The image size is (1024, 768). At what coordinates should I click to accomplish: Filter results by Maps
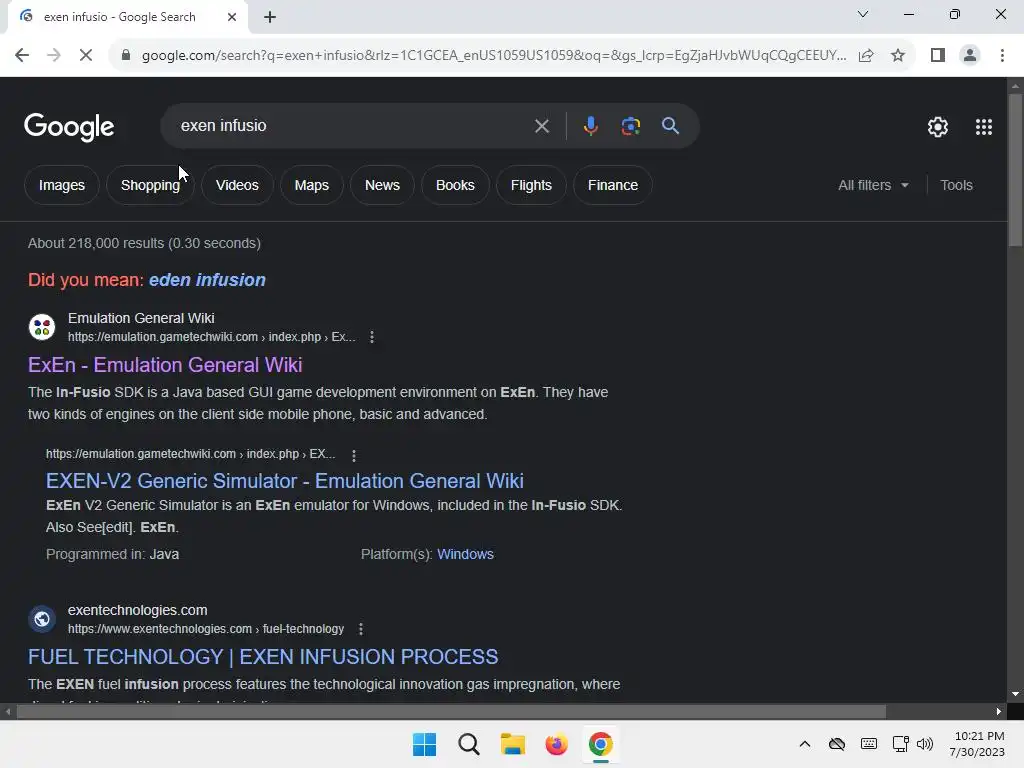click(x=312, y=185)
